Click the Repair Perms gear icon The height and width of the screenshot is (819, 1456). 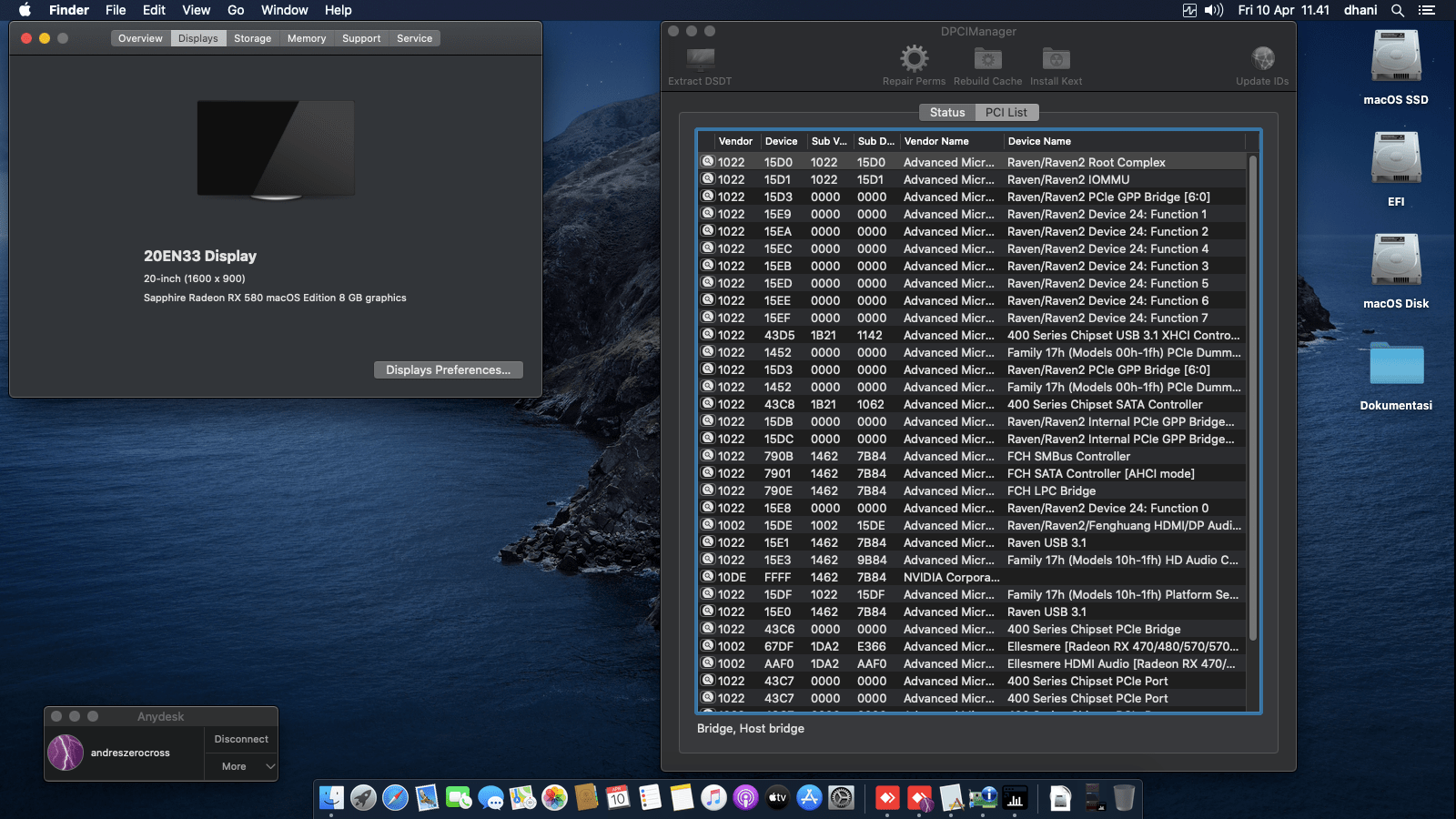point(914,59)
